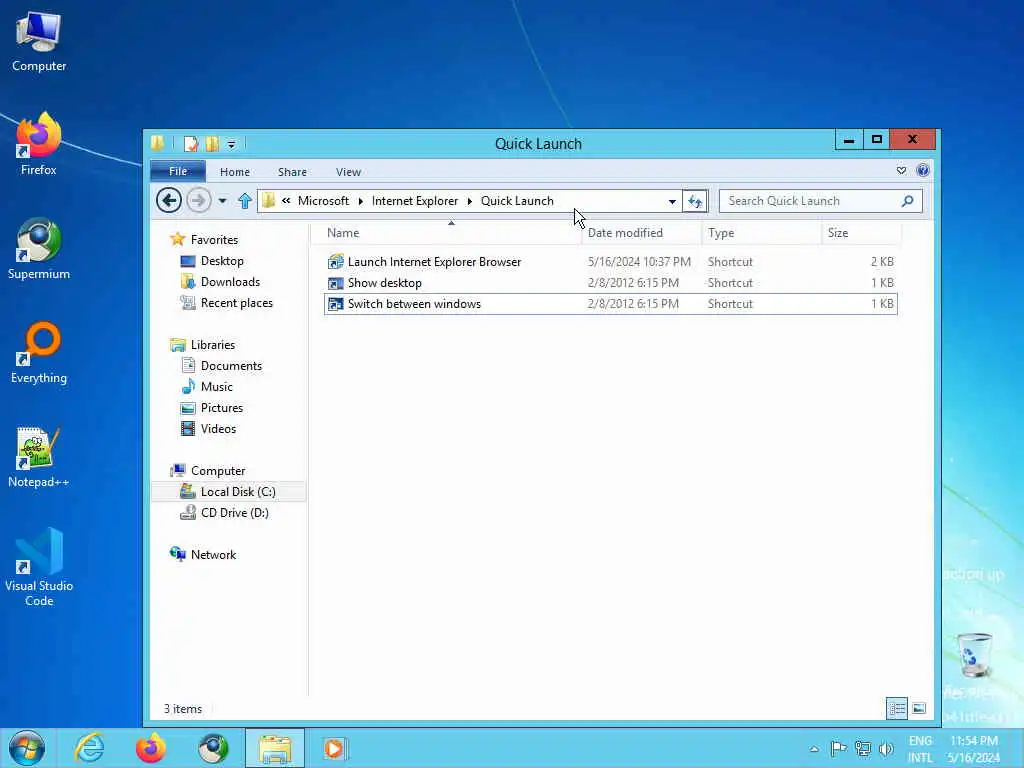Switch to the View ribbon tab
Screen dimensions: 1024x768
[x=348, y=172]
